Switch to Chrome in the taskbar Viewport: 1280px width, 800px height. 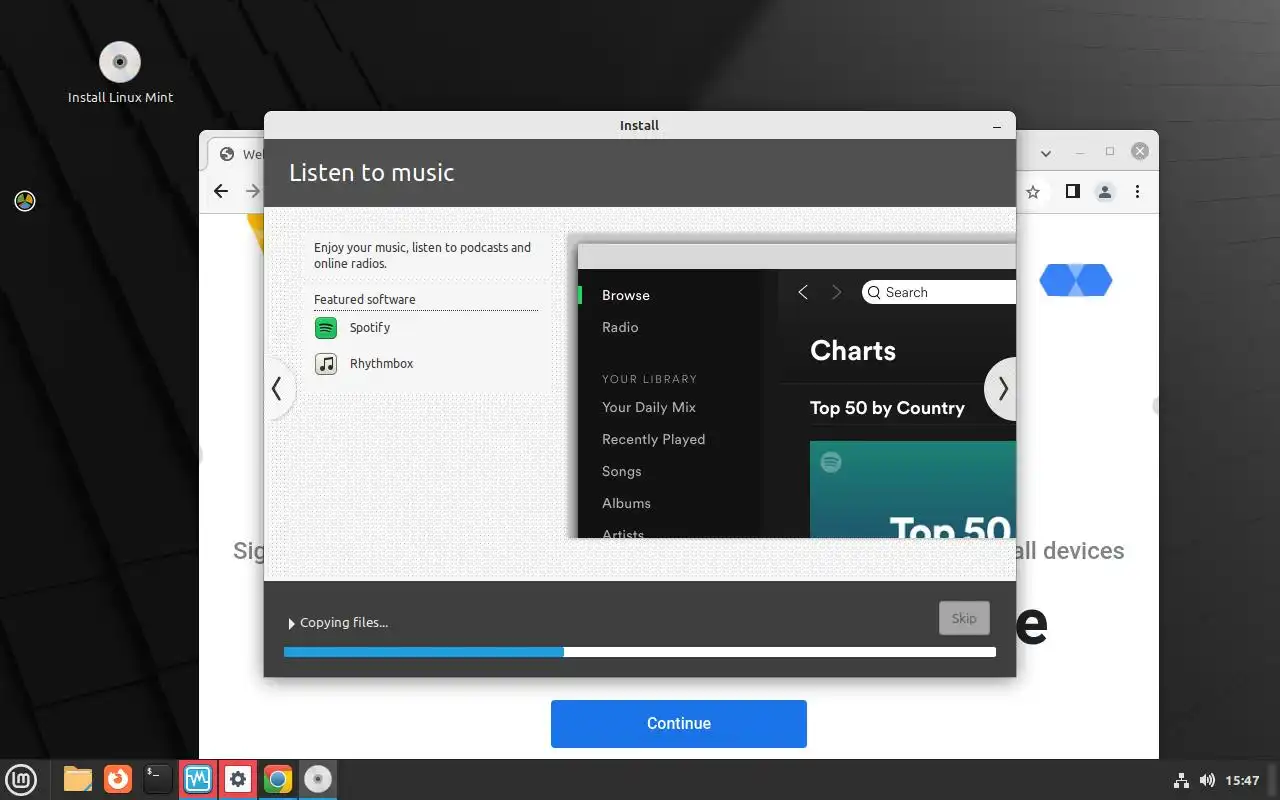pos(278,779)
